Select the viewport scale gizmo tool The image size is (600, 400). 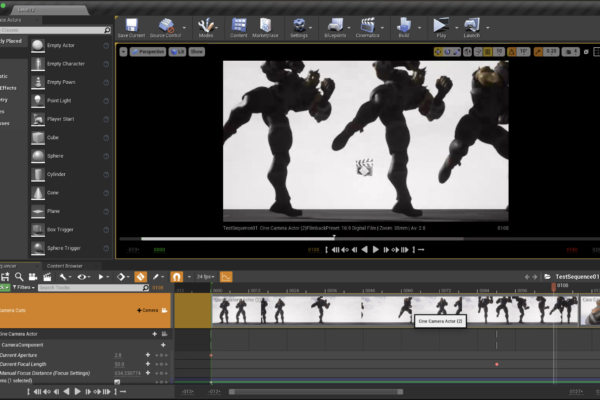pyautogui.click(x=457, y=52)
